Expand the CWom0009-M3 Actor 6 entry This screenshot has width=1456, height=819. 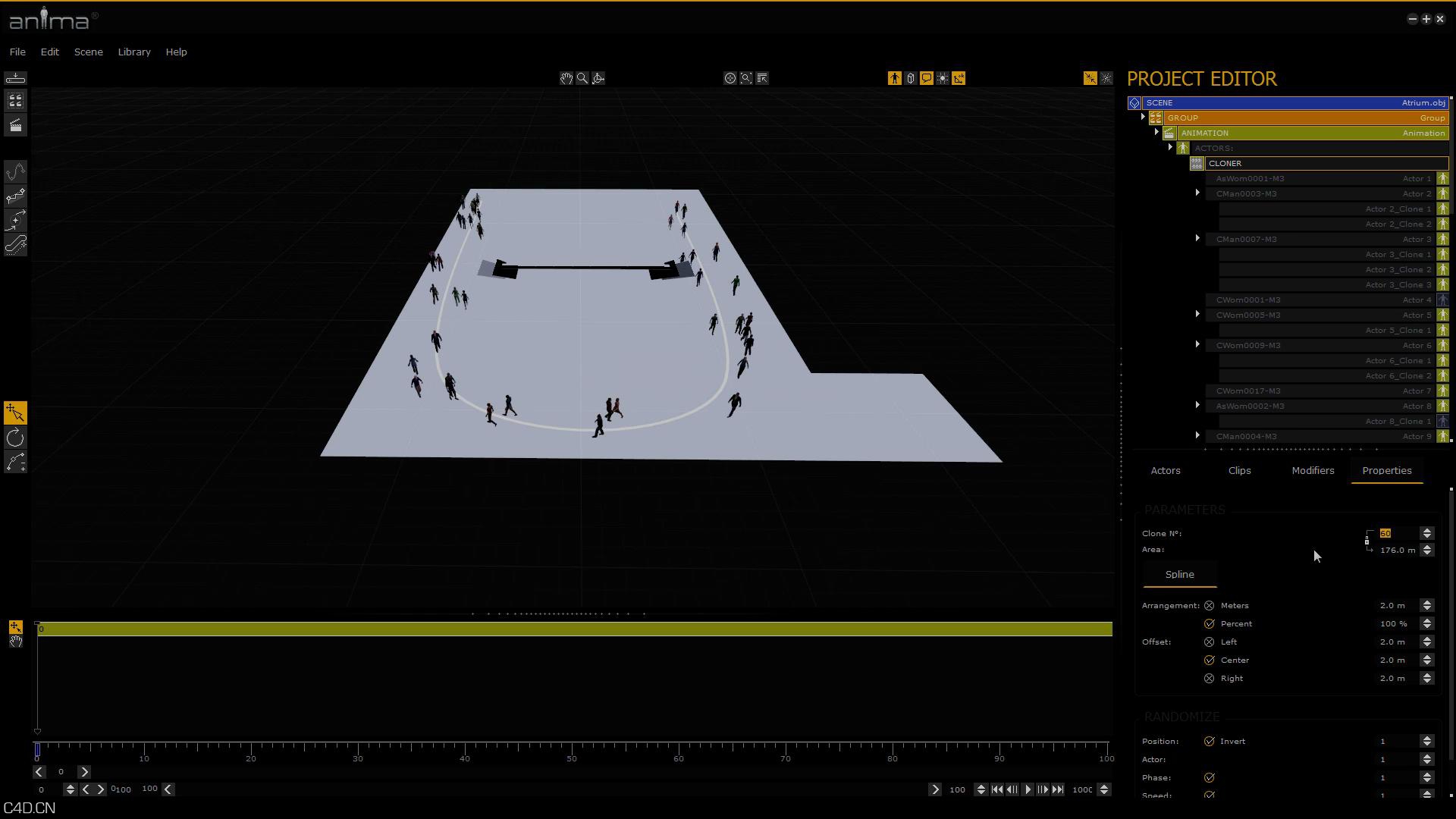pos(1197,344)
